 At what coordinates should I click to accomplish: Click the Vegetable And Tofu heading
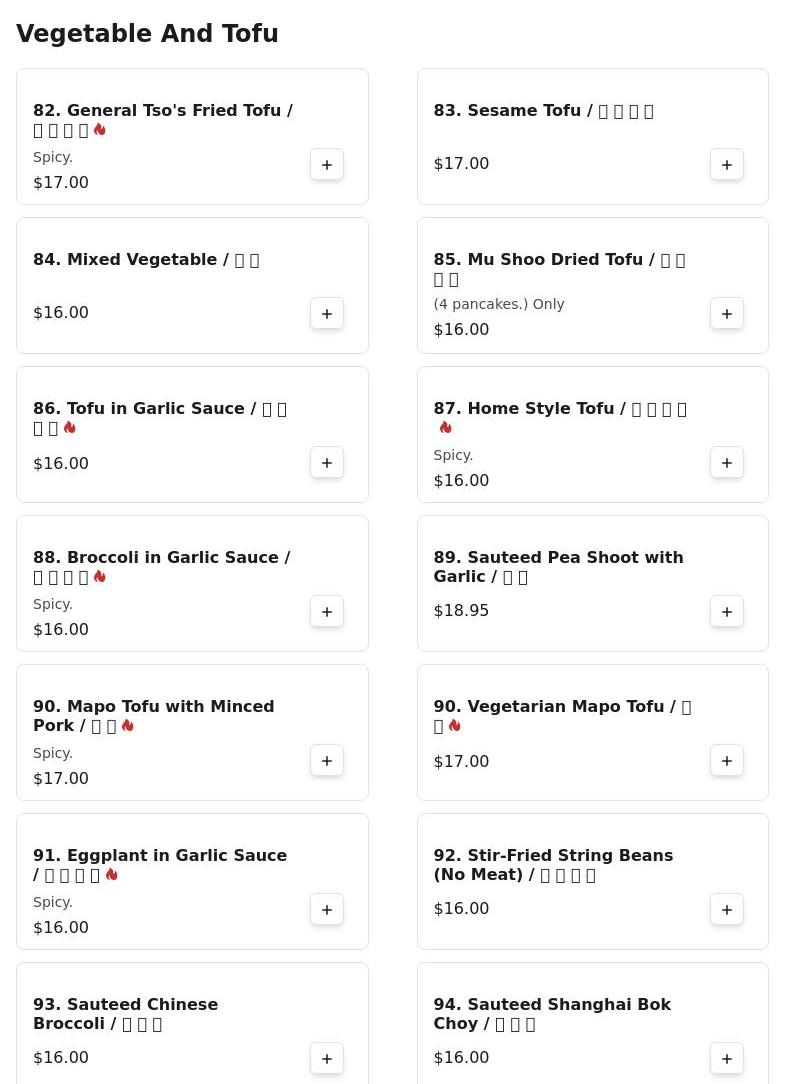click(x=147, y=34)
